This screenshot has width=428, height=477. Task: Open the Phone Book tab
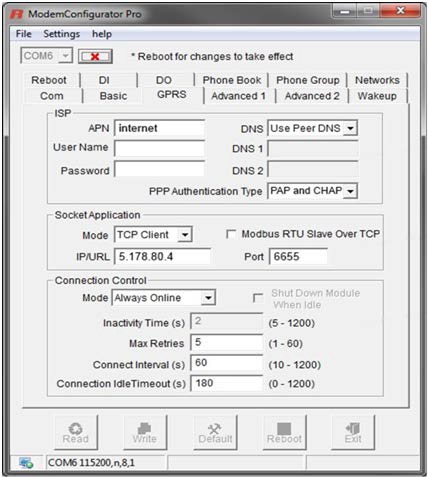[232, 80]
